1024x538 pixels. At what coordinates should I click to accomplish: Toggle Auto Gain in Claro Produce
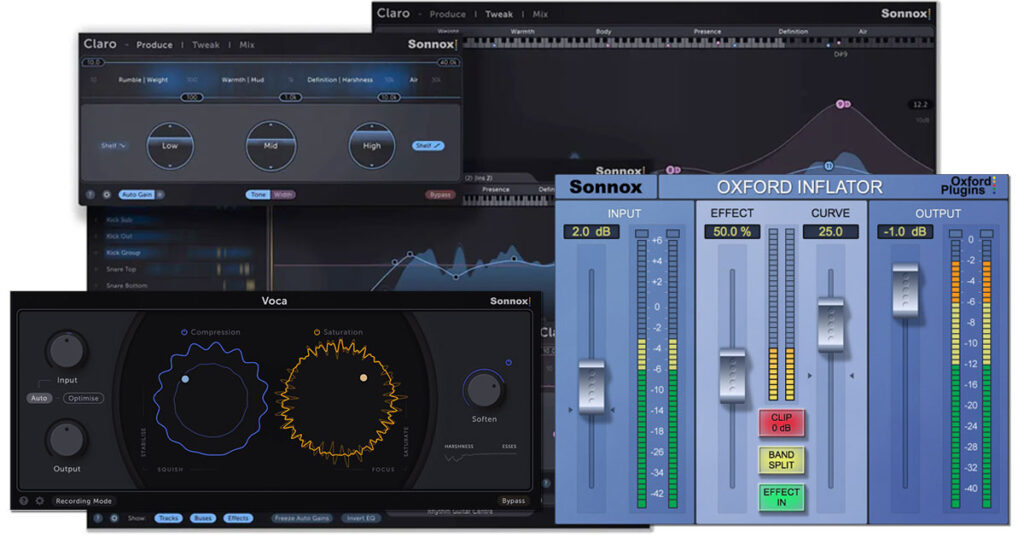(136, 195)
